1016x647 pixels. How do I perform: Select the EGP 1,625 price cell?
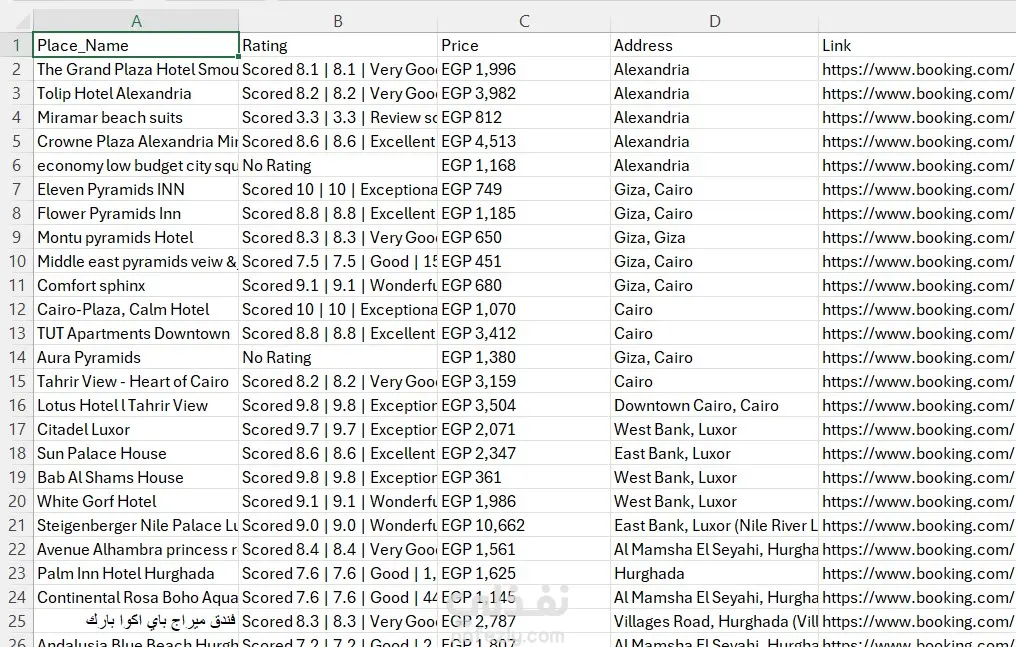coord(524,573)
